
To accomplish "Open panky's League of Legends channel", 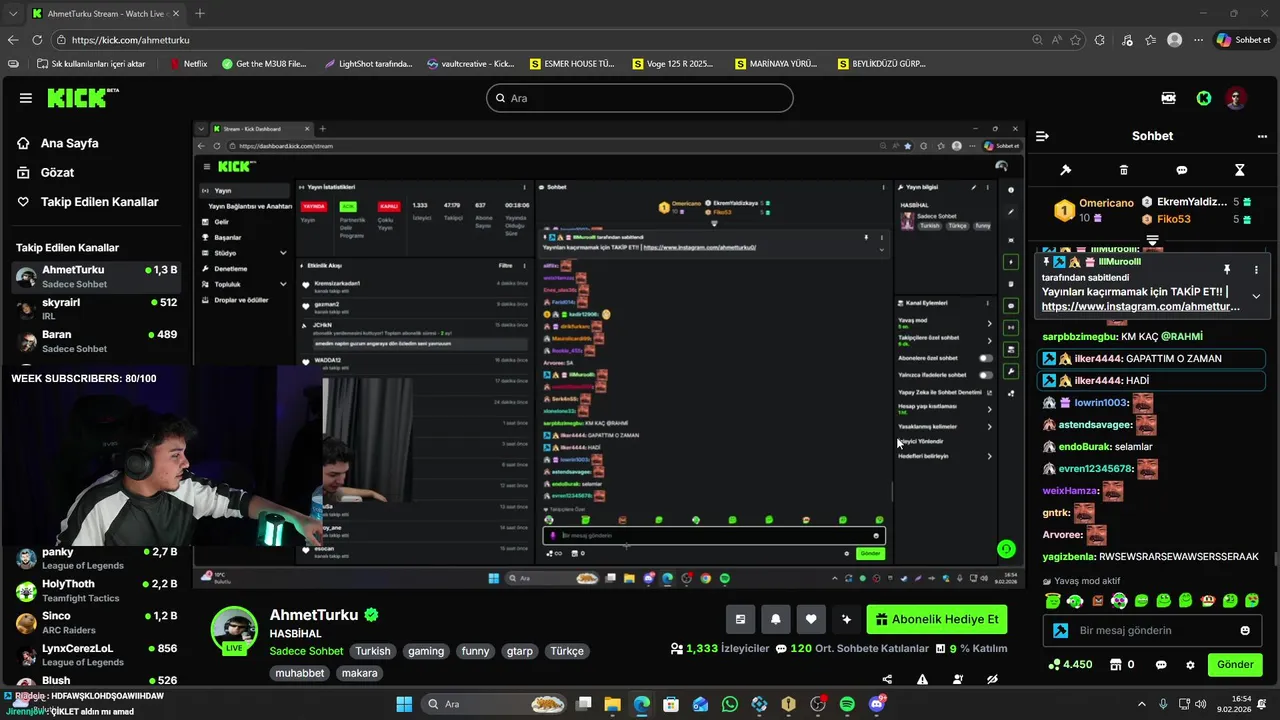I will [96, 559].
